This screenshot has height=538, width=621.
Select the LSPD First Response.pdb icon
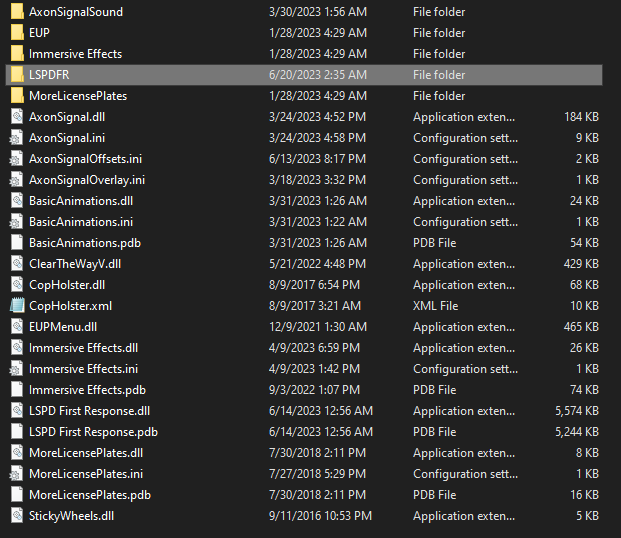point(17,432)
